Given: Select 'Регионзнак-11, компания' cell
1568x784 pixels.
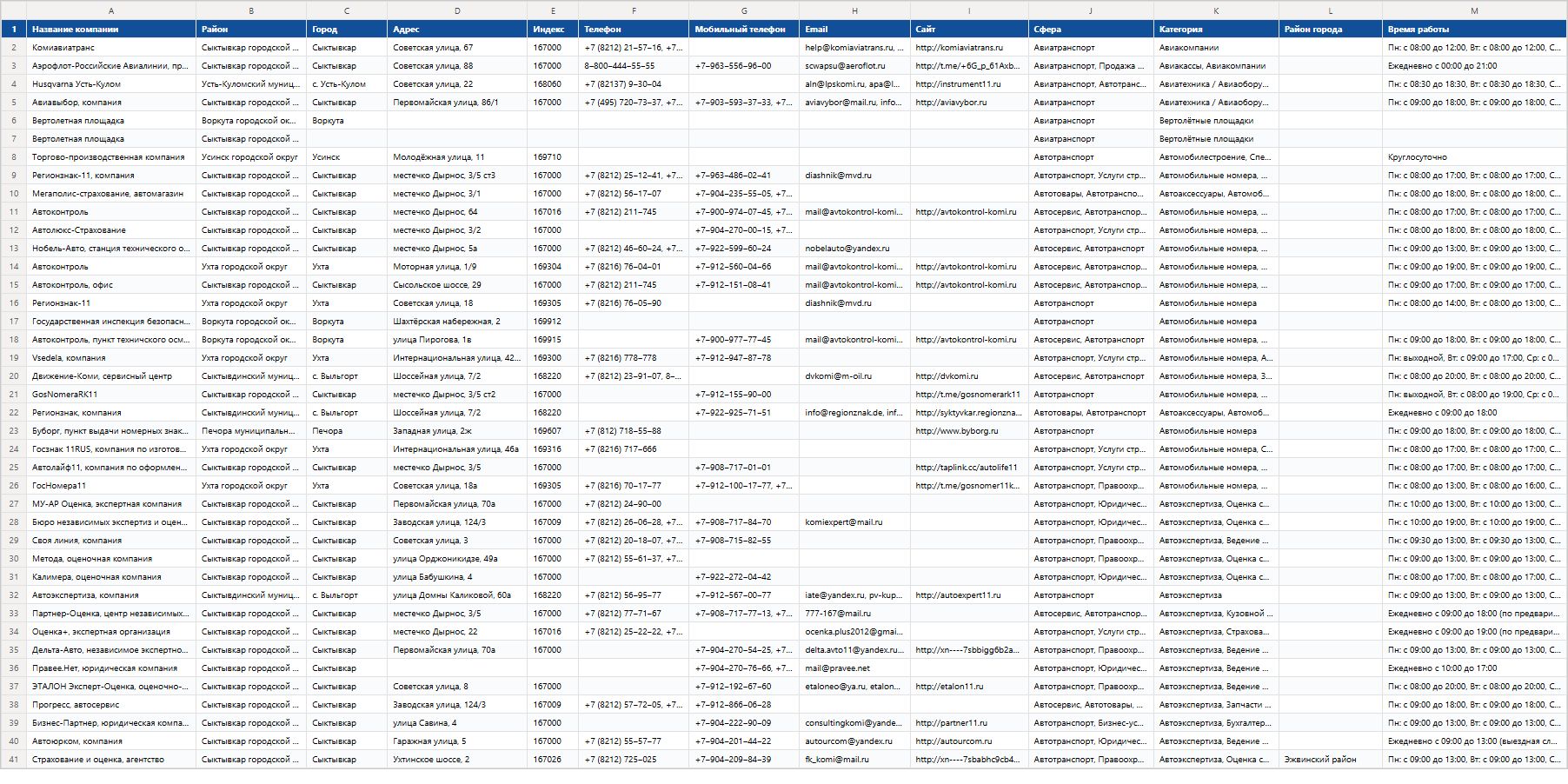Looking at the screenshot, I should (x=111, y=176).
